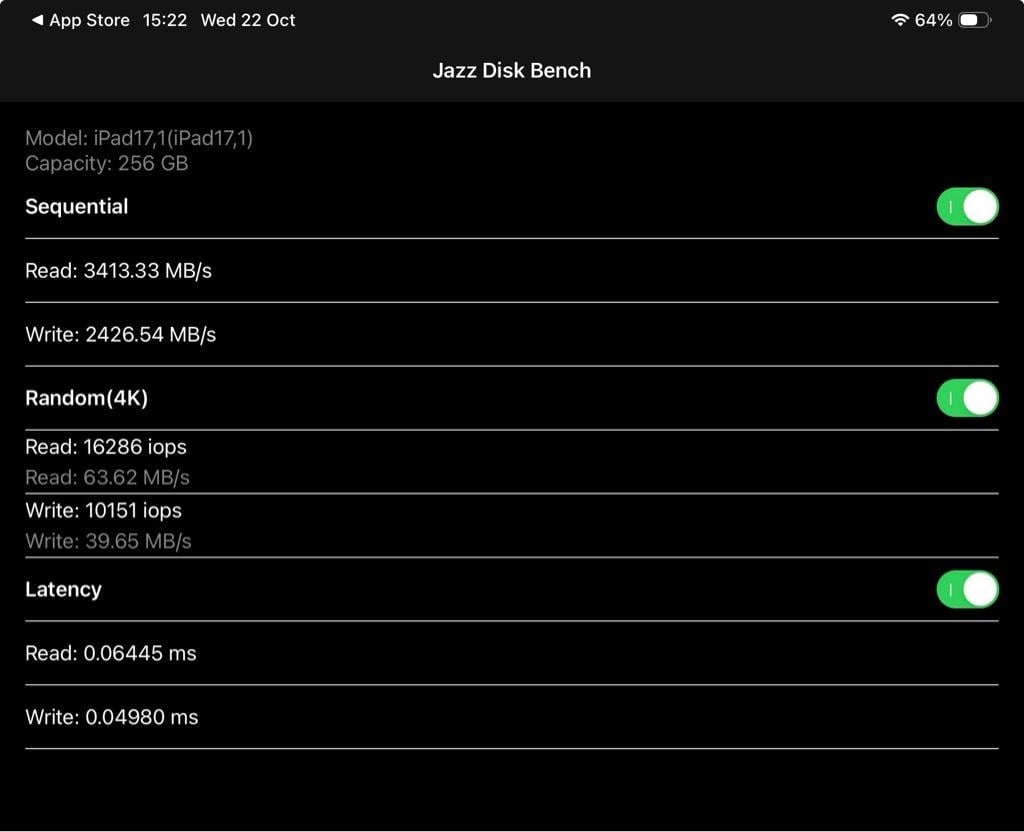1024x832 pixels.
Task: Select Read: 63.62 MB/s value
Action: 107,478
